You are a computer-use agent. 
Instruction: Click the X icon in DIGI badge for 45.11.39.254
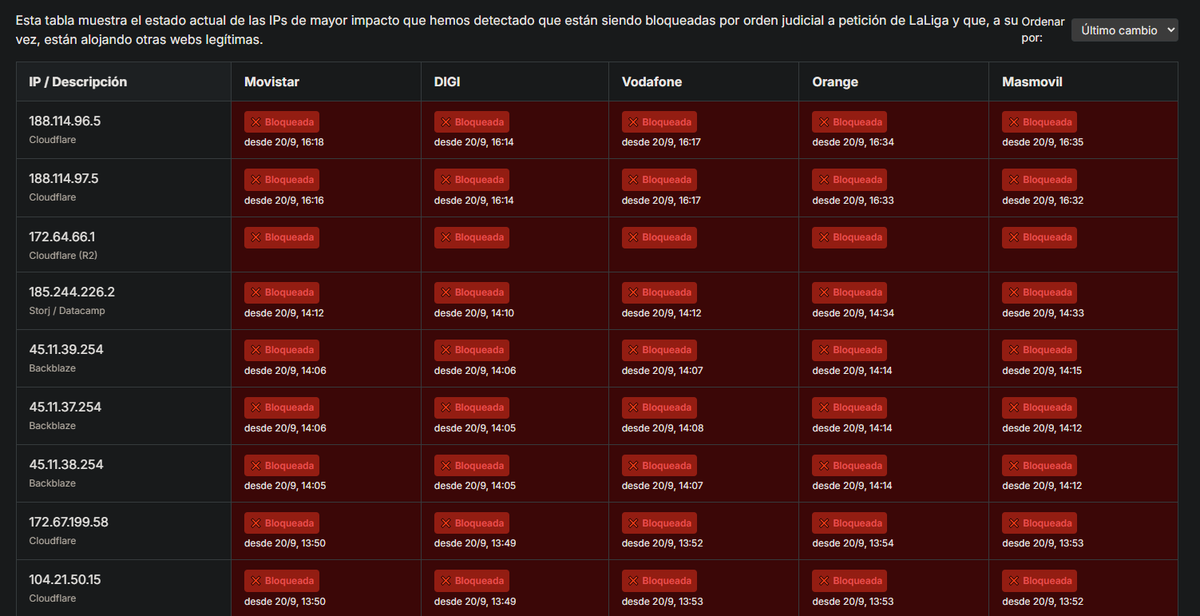point(445,350)
